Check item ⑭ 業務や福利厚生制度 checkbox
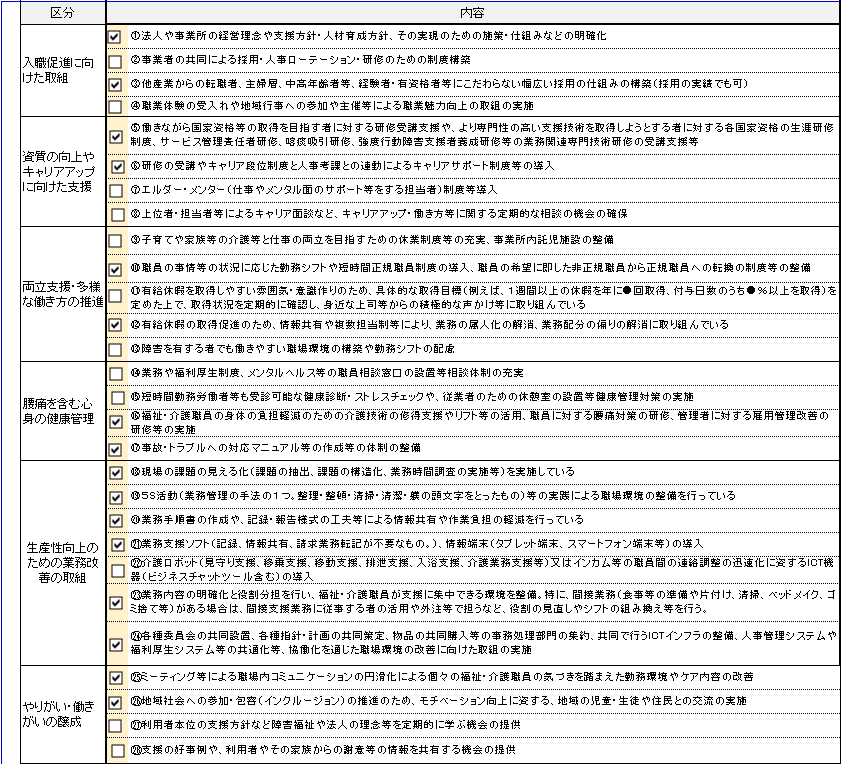The height and width of the screenshot is (765, 842). tap(115, 374)
